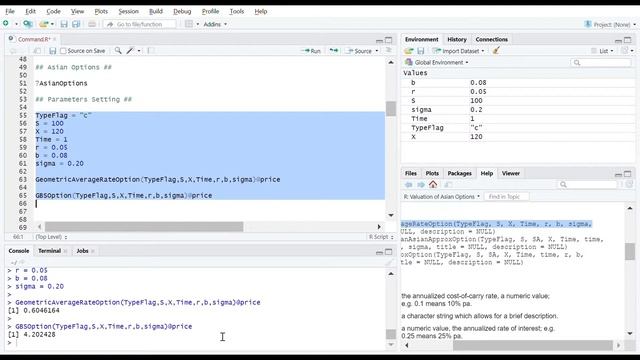Show in new window editor icon

pos(37,51)
